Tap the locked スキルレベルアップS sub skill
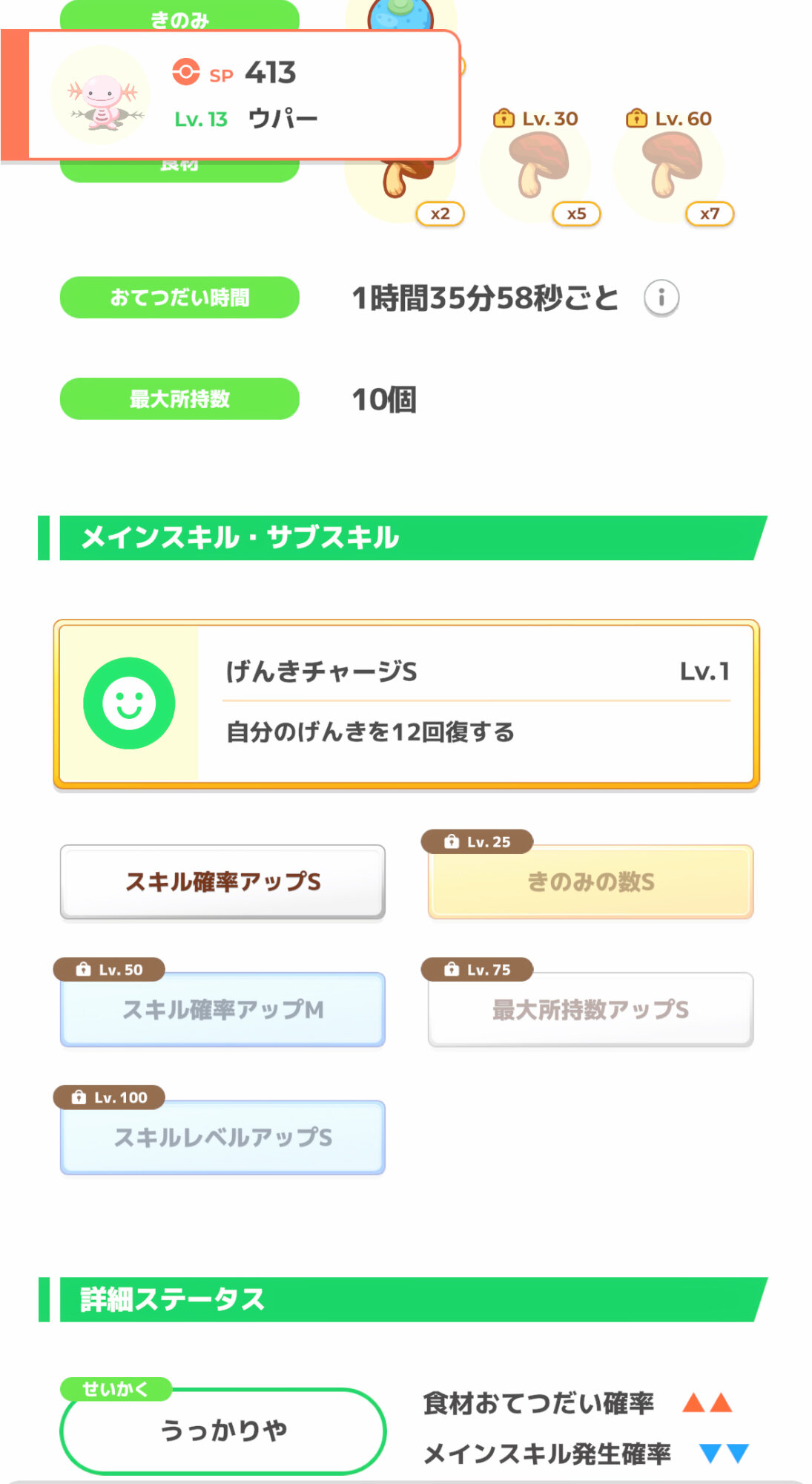Image resolution: width=812 pixels, height=1484 pixels. point(222,1137)
